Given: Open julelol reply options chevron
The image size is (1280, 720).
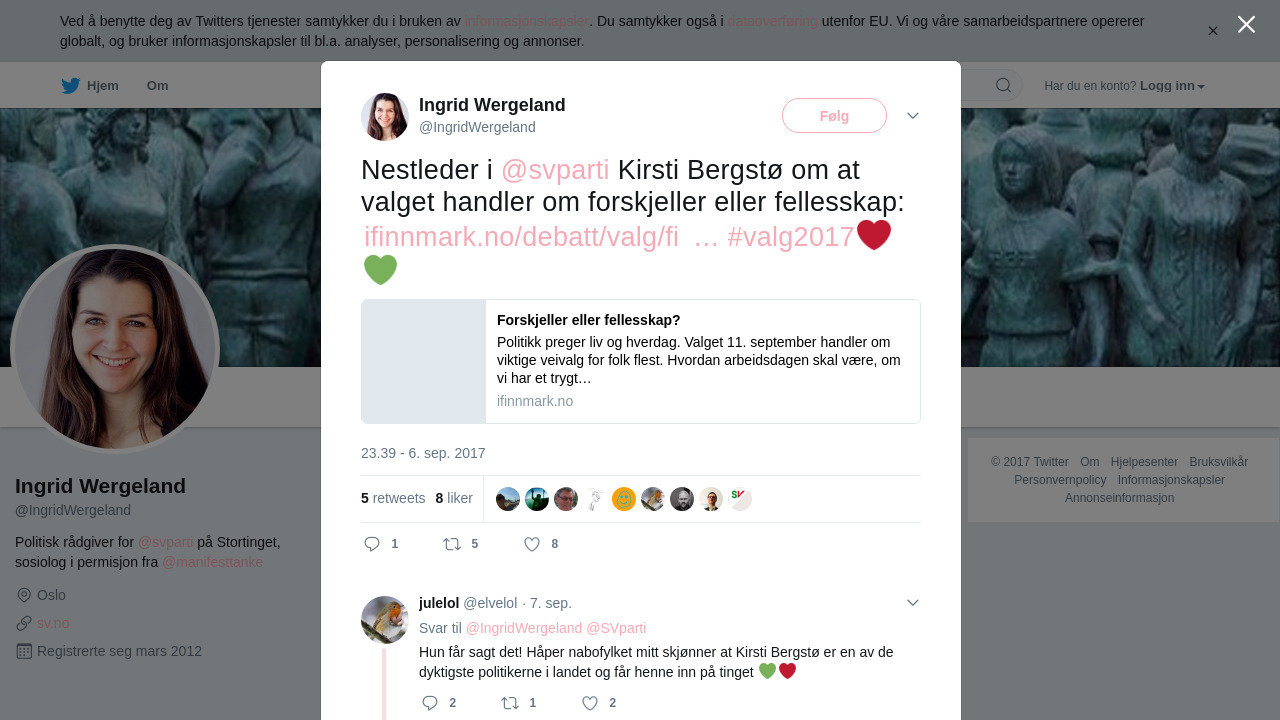Looking at the screenshot, I should click(913, 602).
